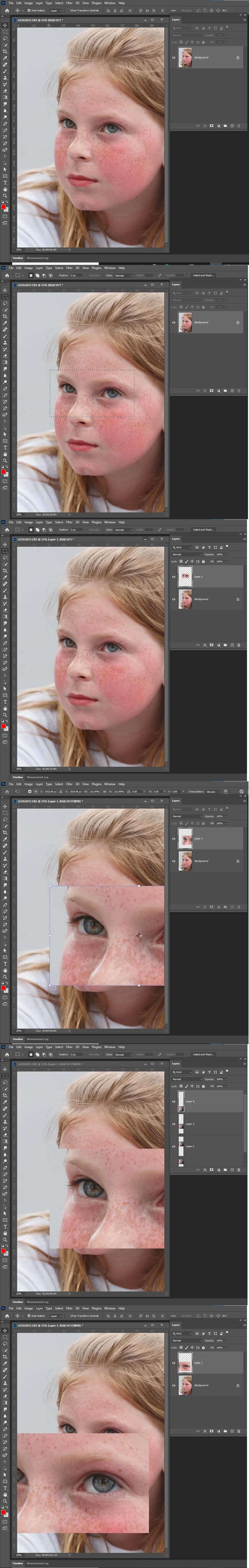Image resolution: width=249 pixels, height=1568 pixels.
Task: Click the Background layer lock icon in first screenshot
Action: (237, 58)
